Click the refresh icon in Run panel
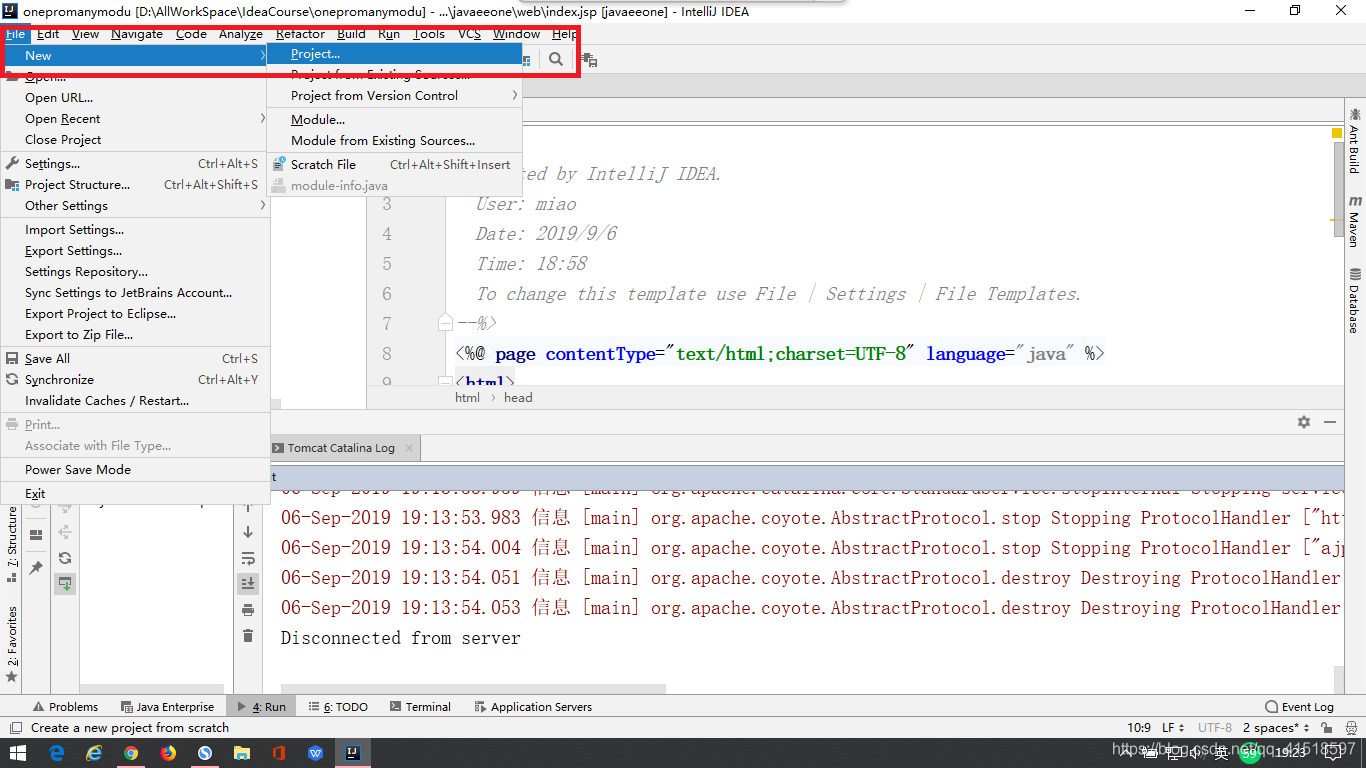The height and width of the screenshot is (768, 1366). coord(65,558)
